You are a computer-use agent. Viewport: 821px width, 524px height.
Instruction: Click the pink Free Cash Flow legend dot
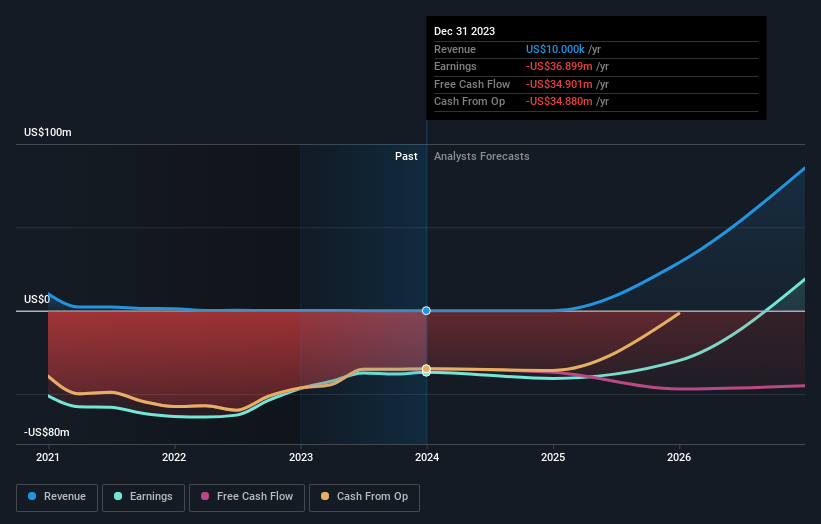click(x=205, y=496)
